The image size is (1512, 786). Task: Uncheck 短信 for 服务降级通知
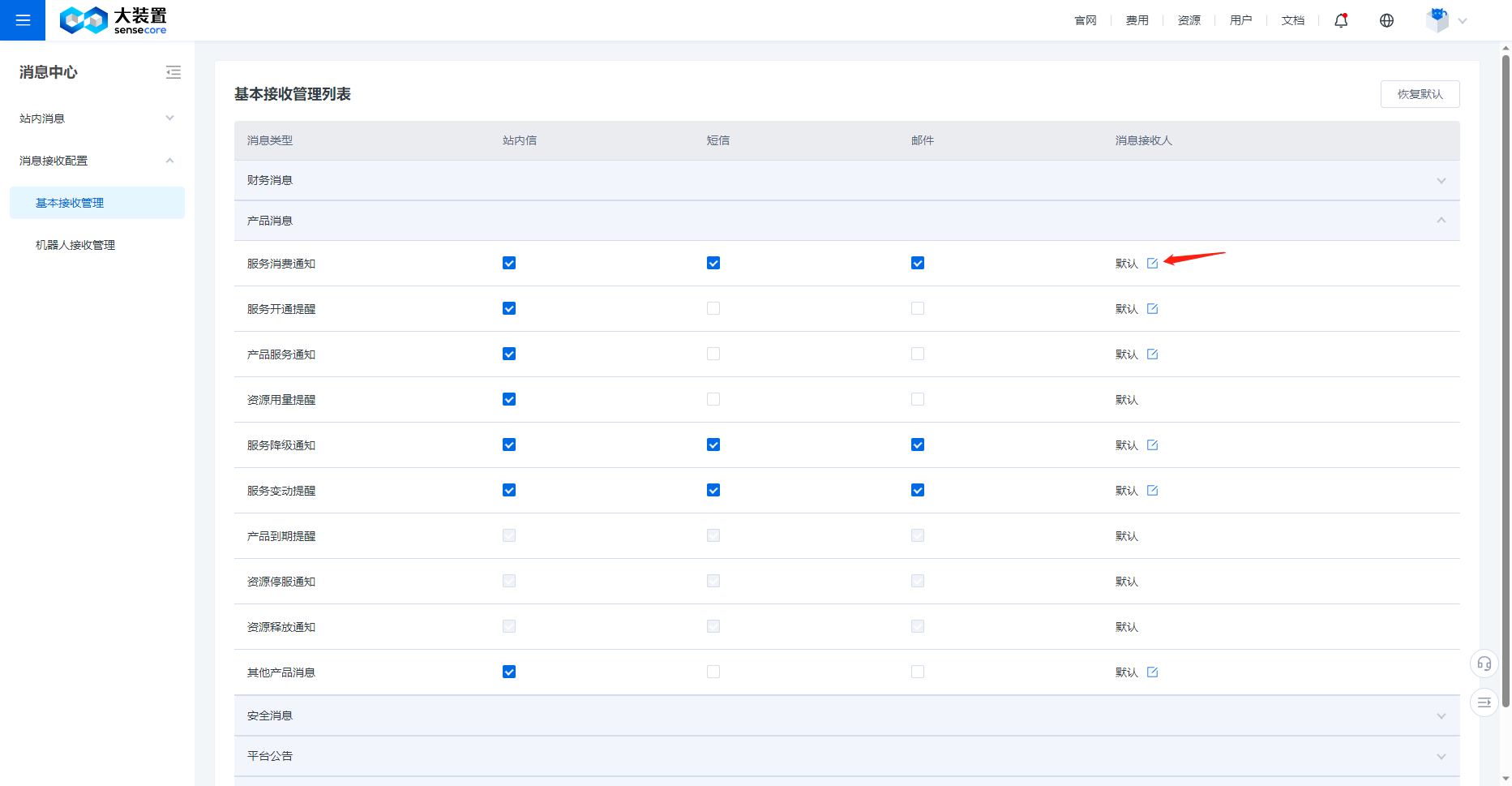pos(713,445)
